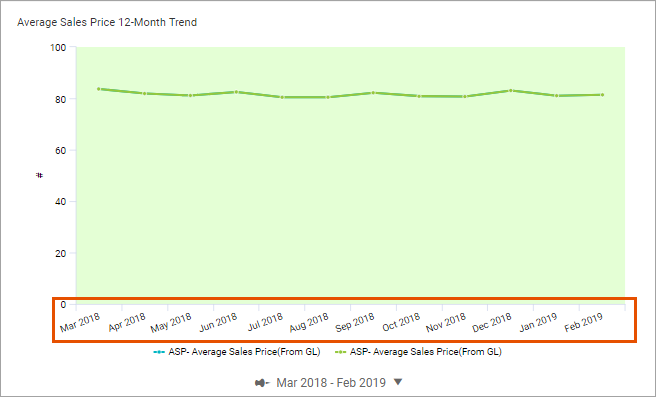Click the 'Aug 2018' x-axis label
656x397 pixels.
pos(309,323)
